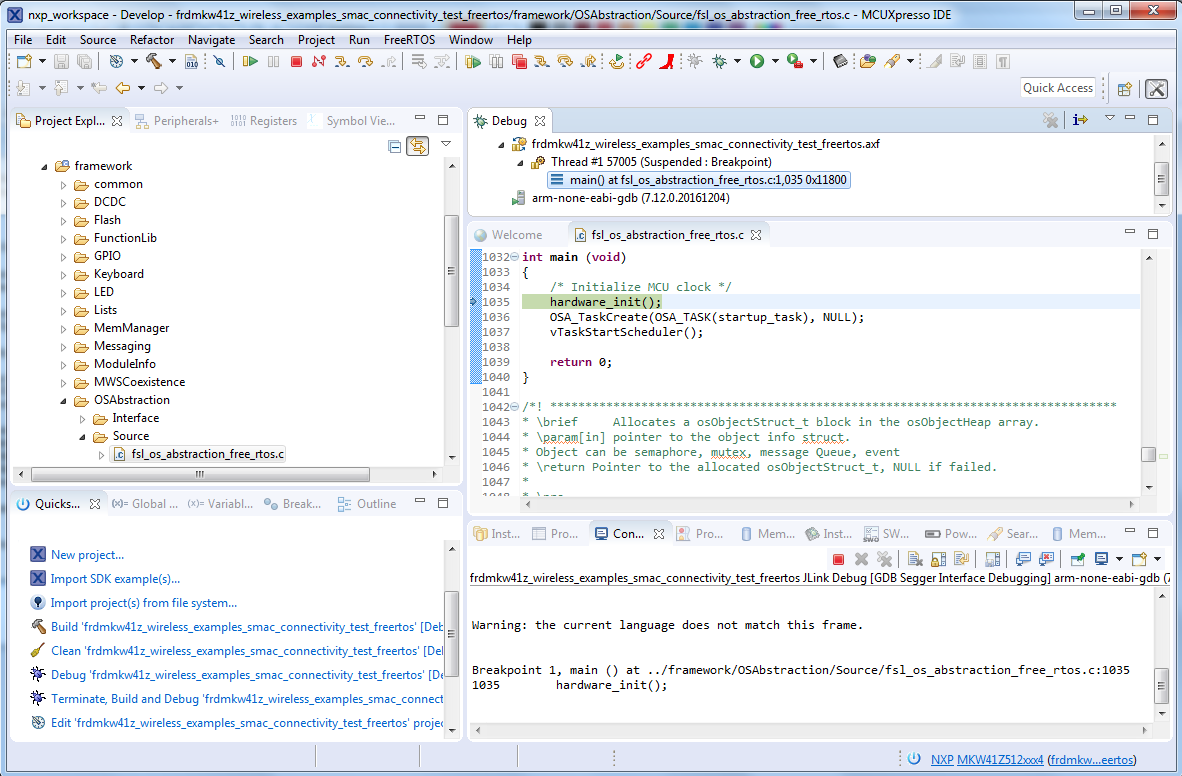Click the Quick Access search field

click(1058, 88)
